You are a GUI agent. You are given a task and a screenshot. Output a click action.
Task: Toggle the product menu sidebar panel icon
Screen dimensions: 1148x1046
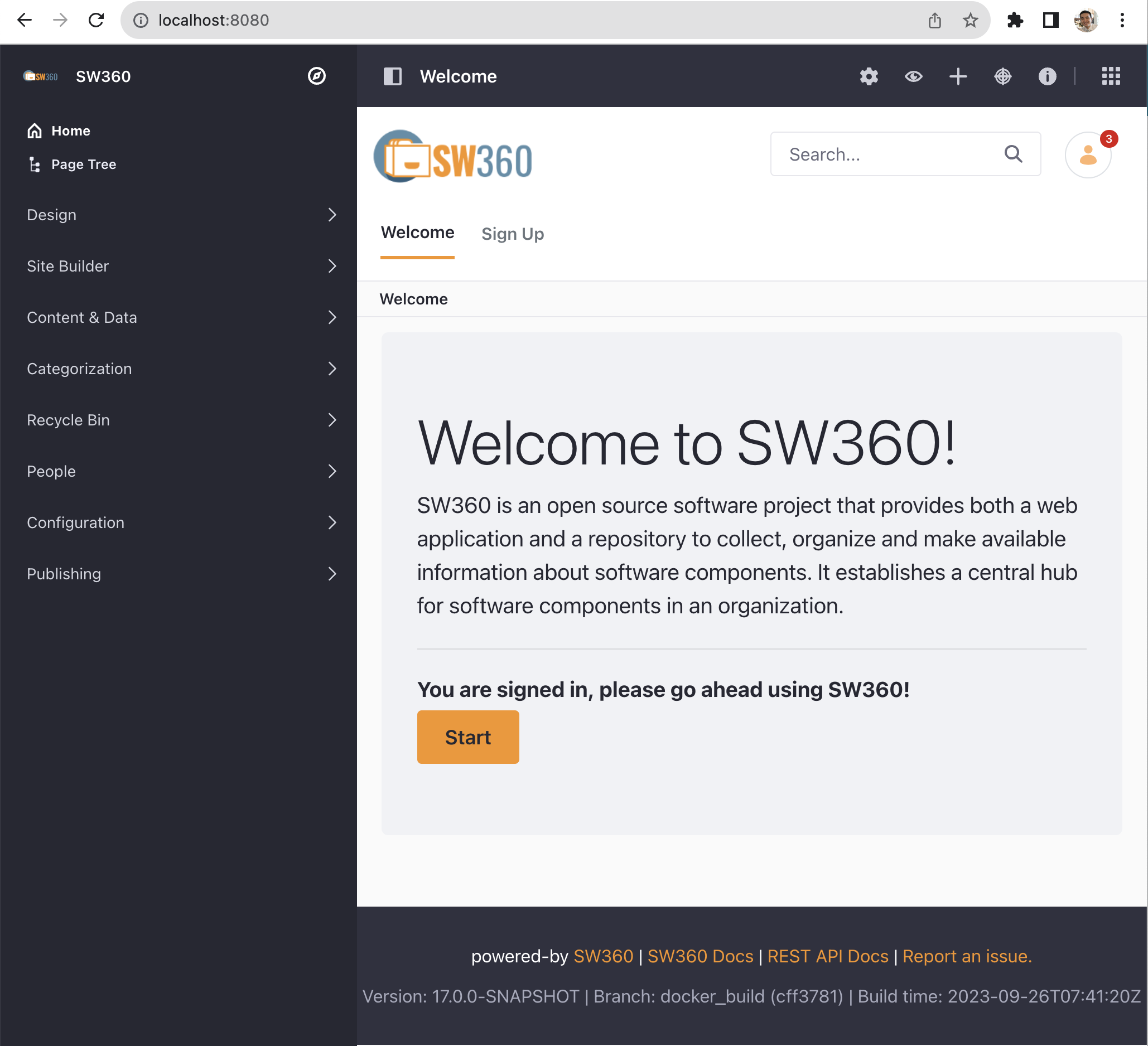tap(392, 76)
